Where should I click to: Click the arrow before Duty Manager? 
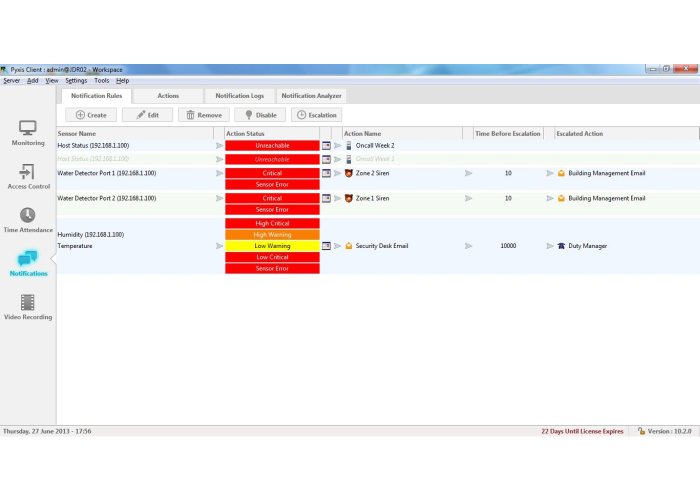click(x=550, y=246)
